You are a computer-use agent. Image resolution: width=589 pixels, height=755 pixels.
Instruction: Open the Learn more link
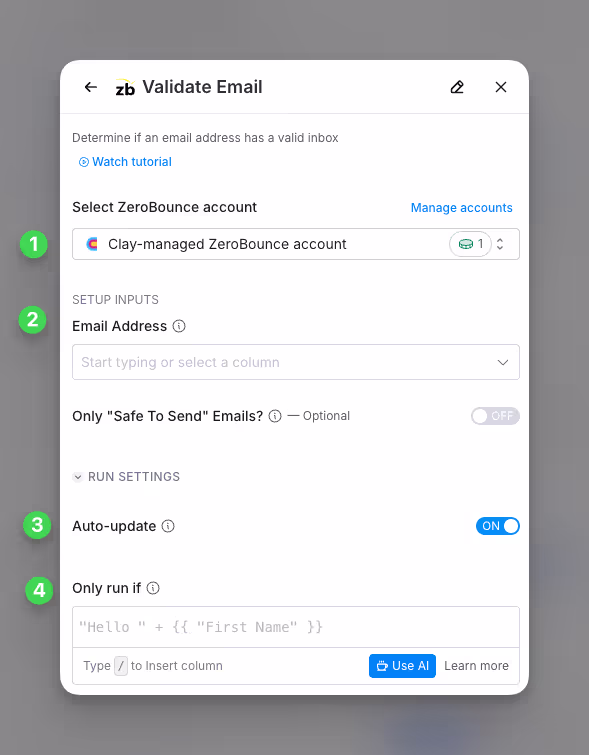(476, 666)
